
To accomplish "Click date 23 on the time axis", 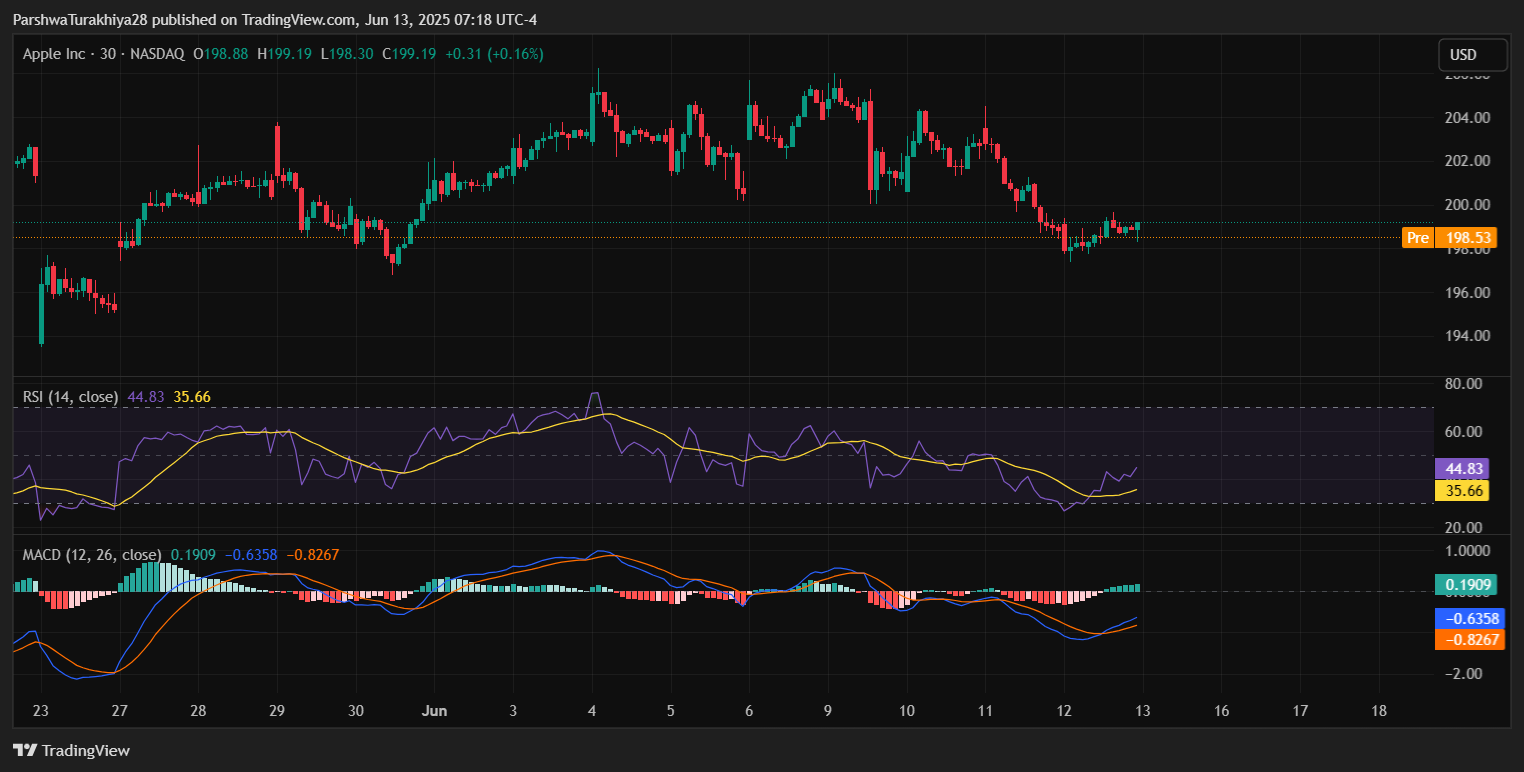I will tap(41, 711).
